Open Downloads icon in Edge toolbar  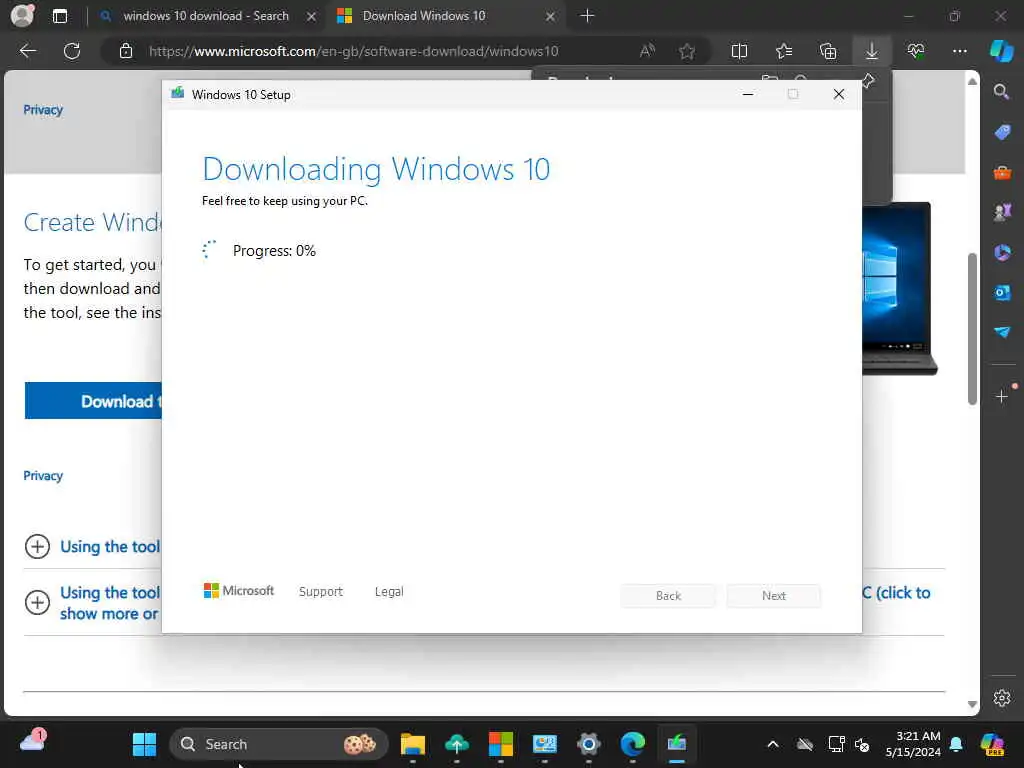(x=872, y=51)
